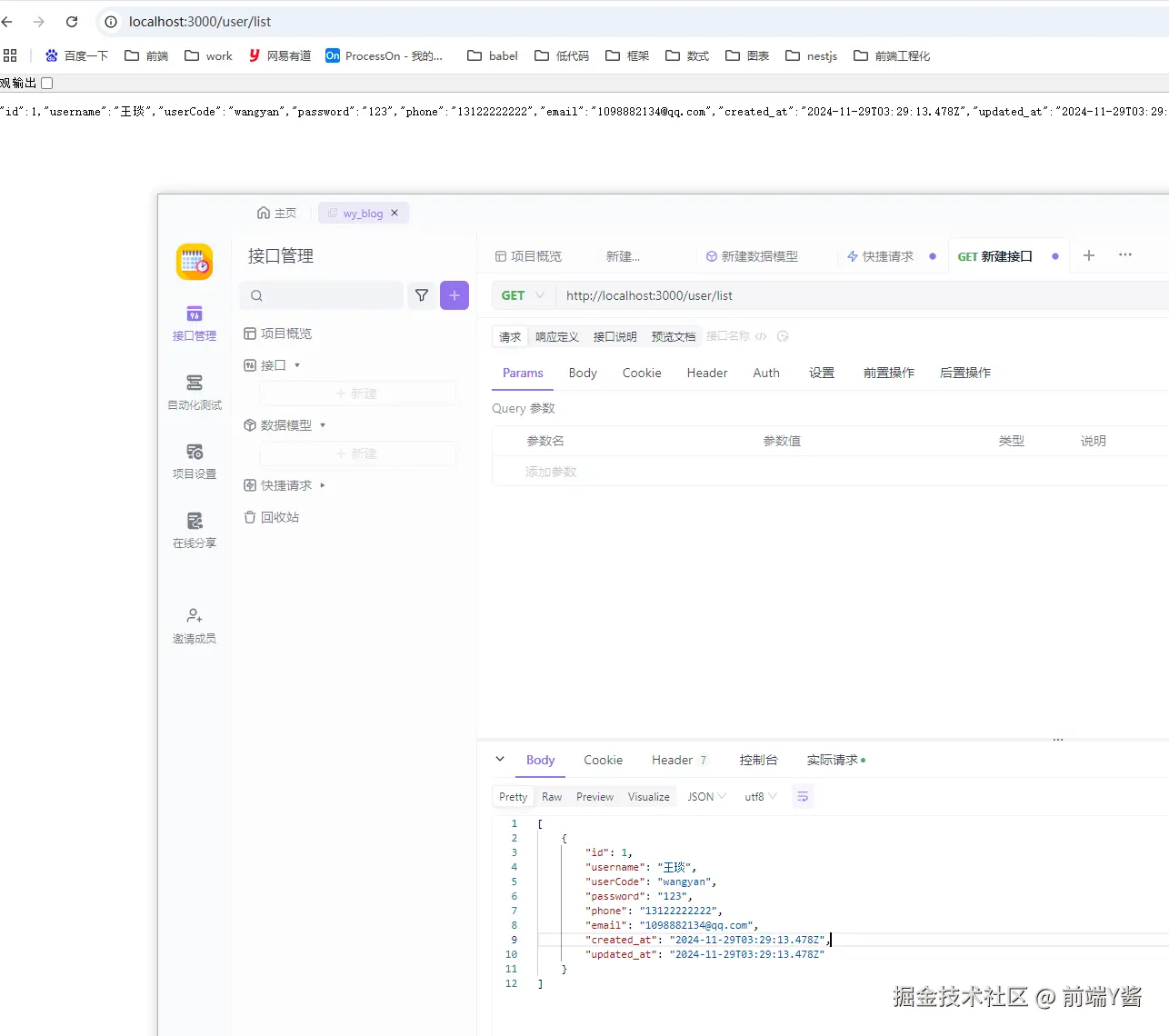Screen dimensions: 1169x1036
Task: Open the filter funnel icon
Action: (422, 295)
